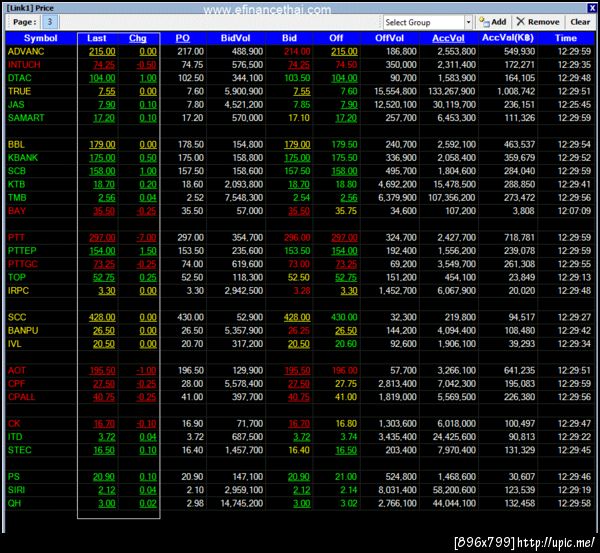Select the CPALL symbol

pyautogui.click(x=21, y=397)
